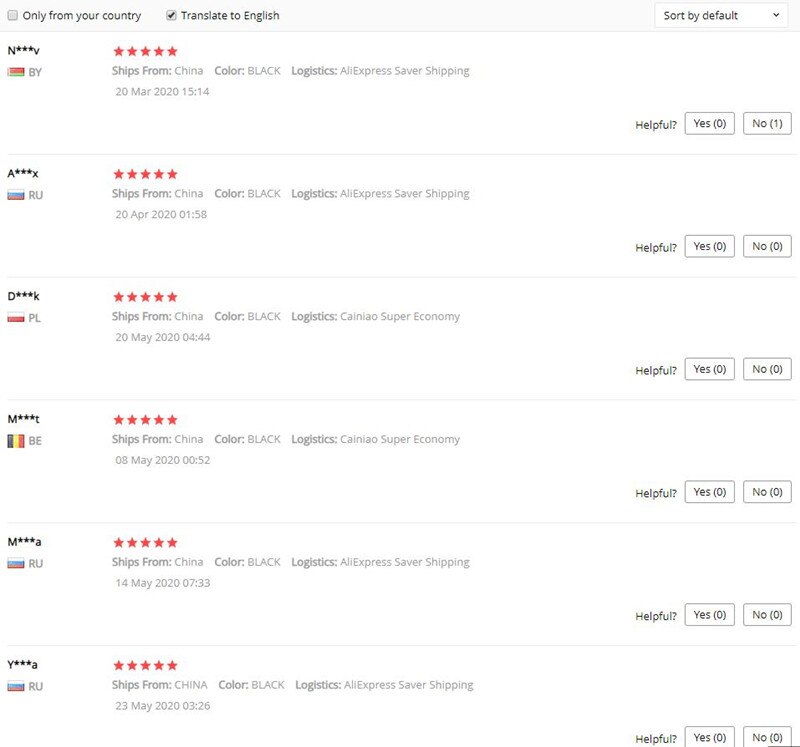Enable the Only from your country checkbox
The height and width of the screenshot is (747, 800).
[x=13, y=15]
